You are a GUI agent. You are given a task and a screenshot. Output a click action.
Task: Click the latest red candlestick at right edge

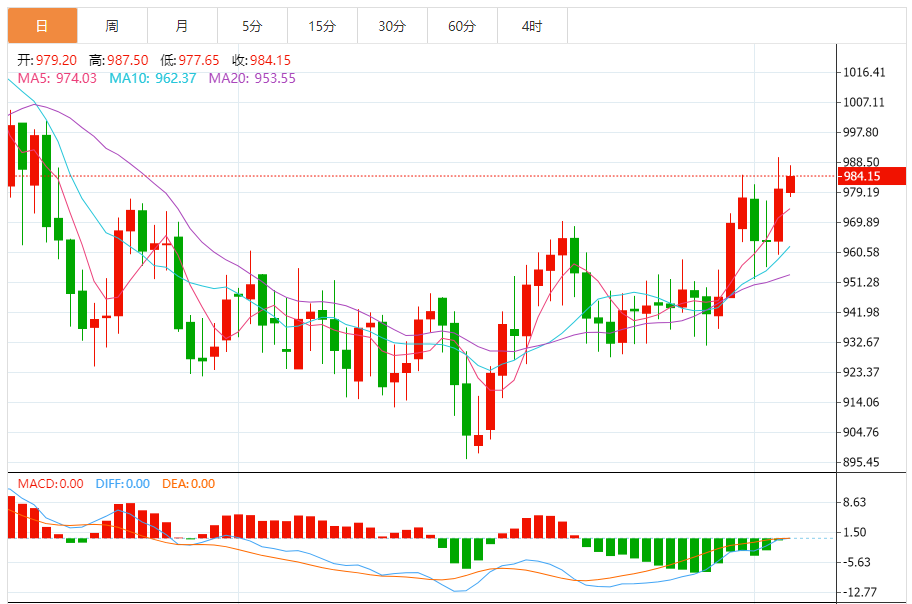(x=790, y=184)
